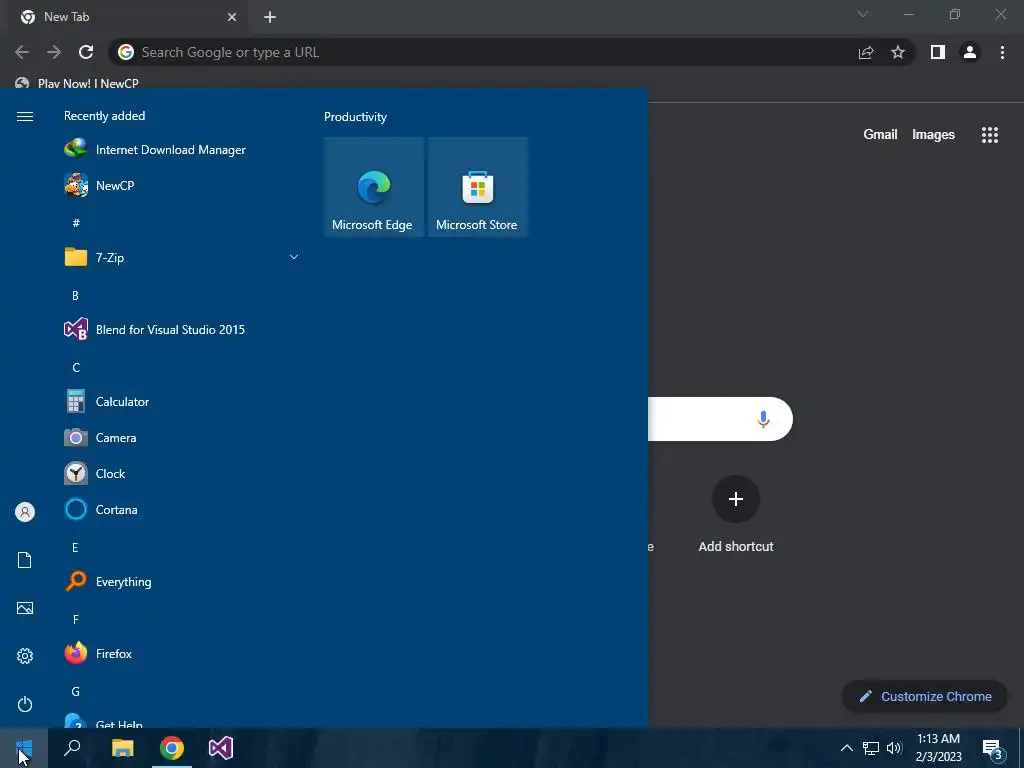Switch to Chrome on the taskbar
The height and width of the screenshot is (768, 1024).
point(172,748)
